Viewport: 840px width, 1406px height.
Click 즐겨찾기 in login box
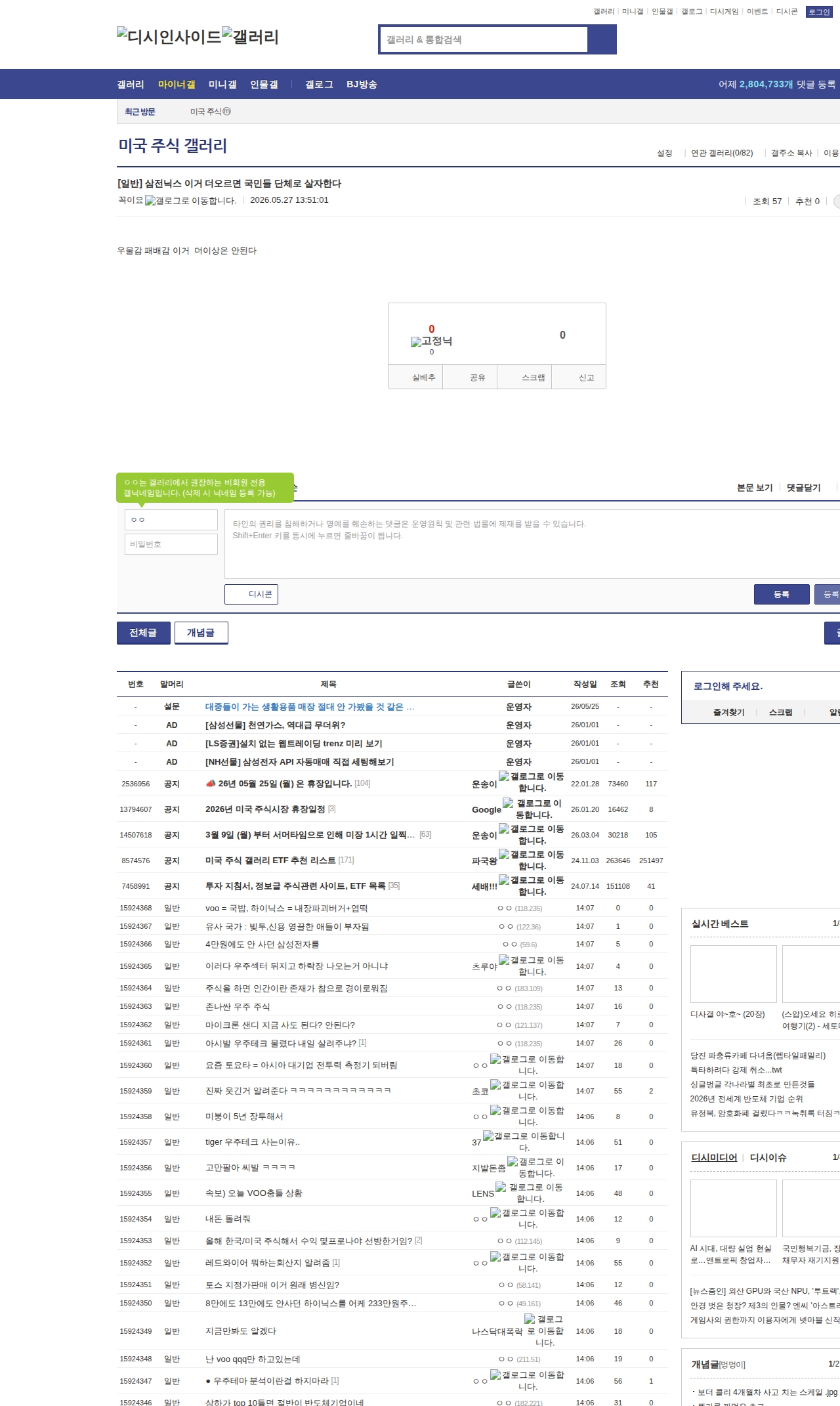tap(728, 712)
